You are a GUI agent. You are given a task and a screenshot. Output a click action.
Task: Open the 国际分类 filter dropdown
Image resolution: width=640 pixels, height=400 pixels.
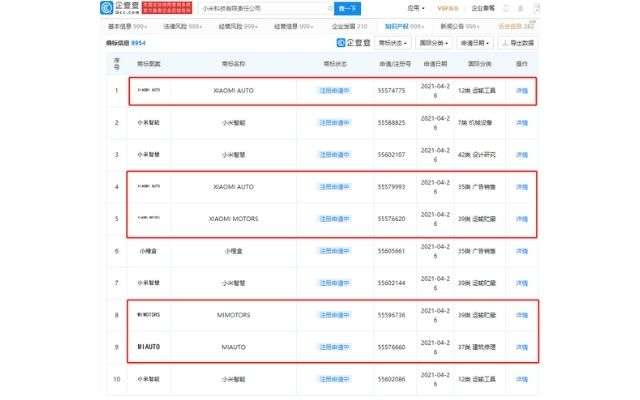433,43
